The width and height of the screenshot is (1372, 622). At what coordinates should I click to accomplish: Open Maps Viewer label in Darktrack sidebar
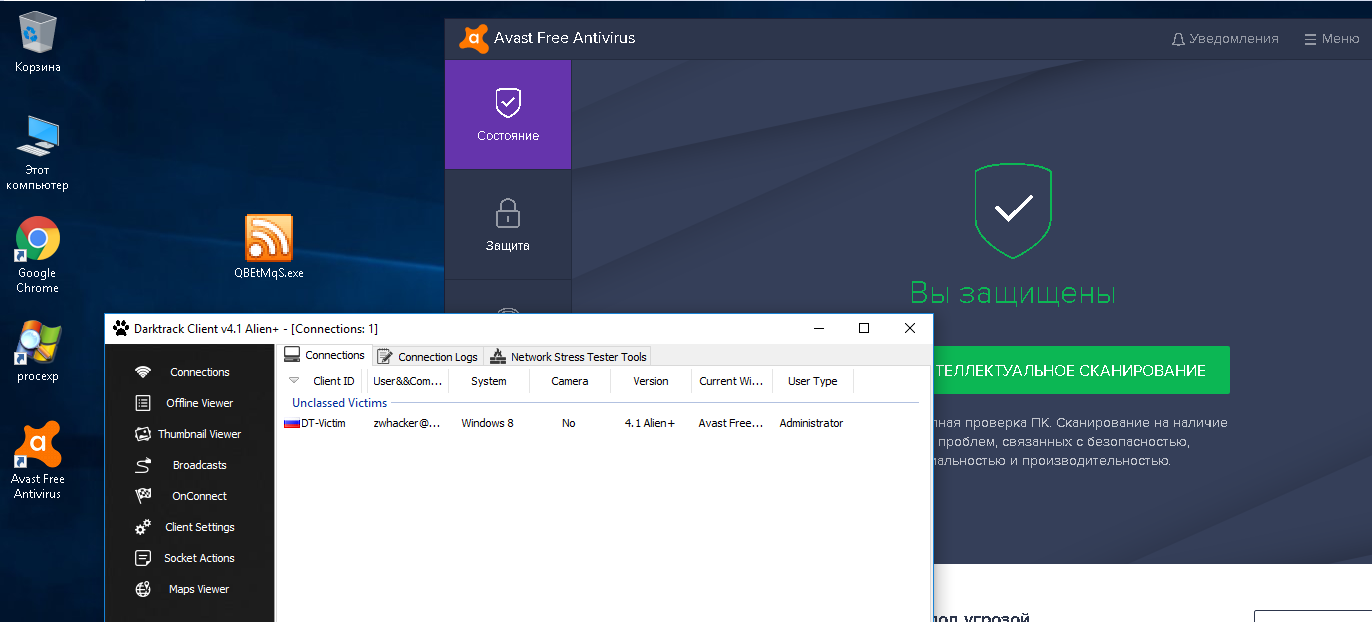click(199, 589)
